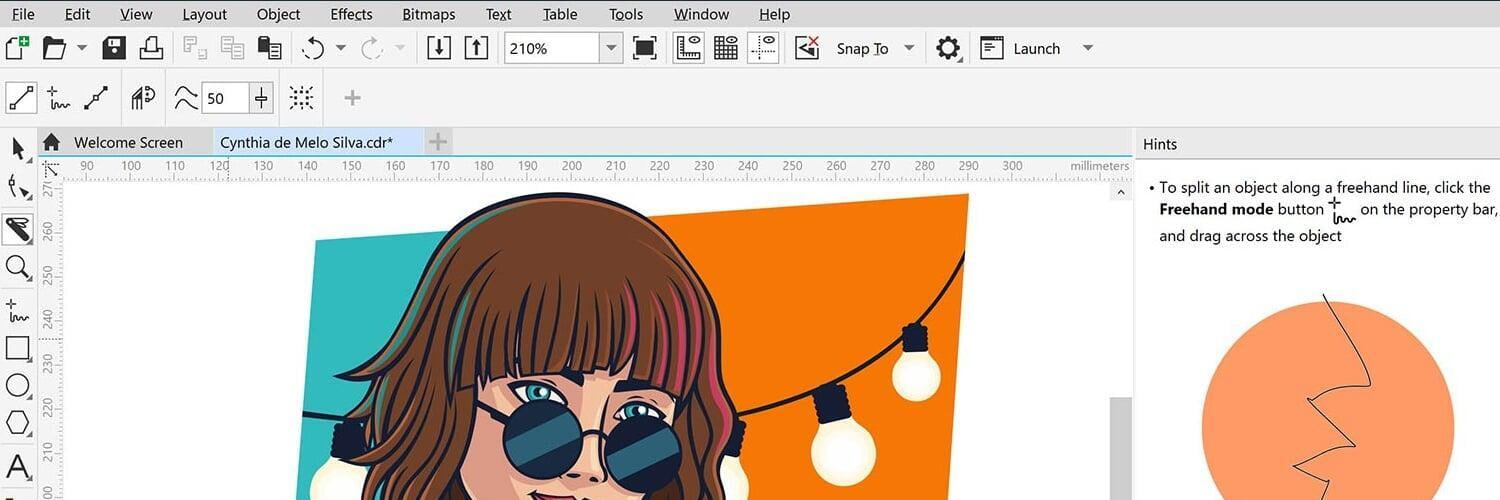Expand the Undo history dropdown arrow
This screenshot has height=500, width=1500.
point(340,48)
